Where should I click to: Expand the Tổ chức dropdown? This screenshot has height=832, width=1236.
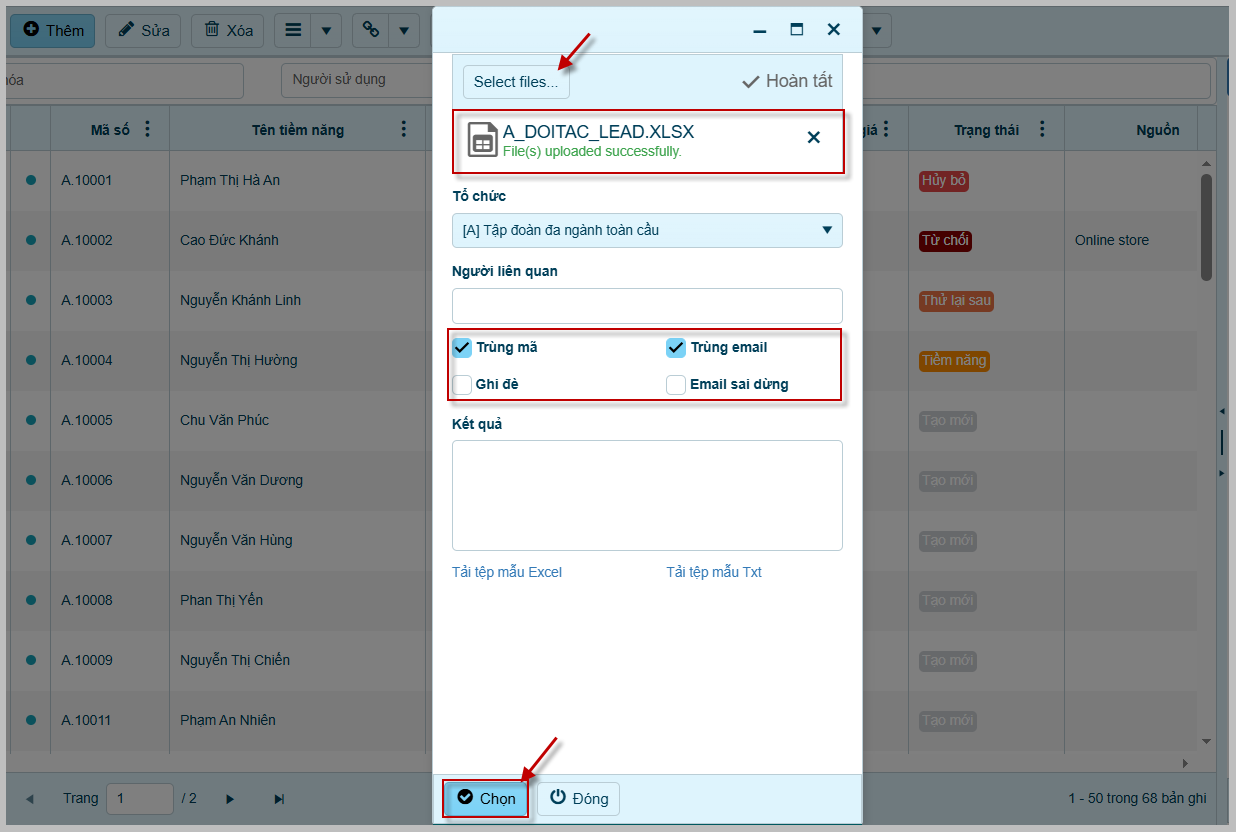coord(826,230)
